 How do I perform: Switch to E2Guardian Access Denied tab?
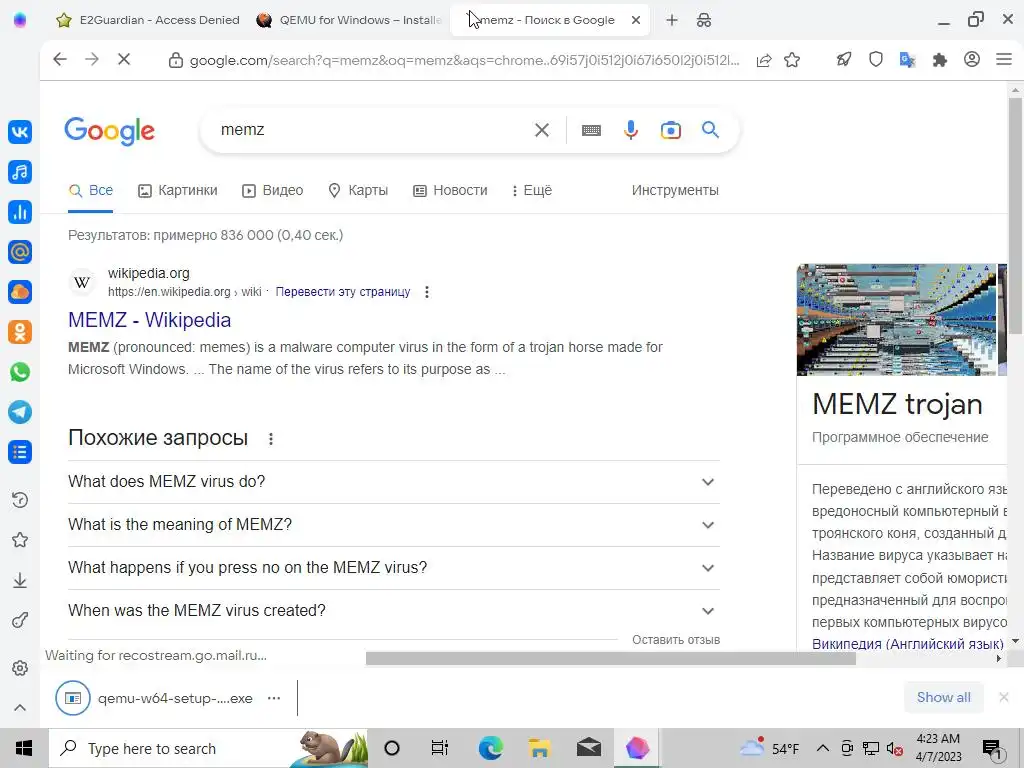click(x=148, y=20)
